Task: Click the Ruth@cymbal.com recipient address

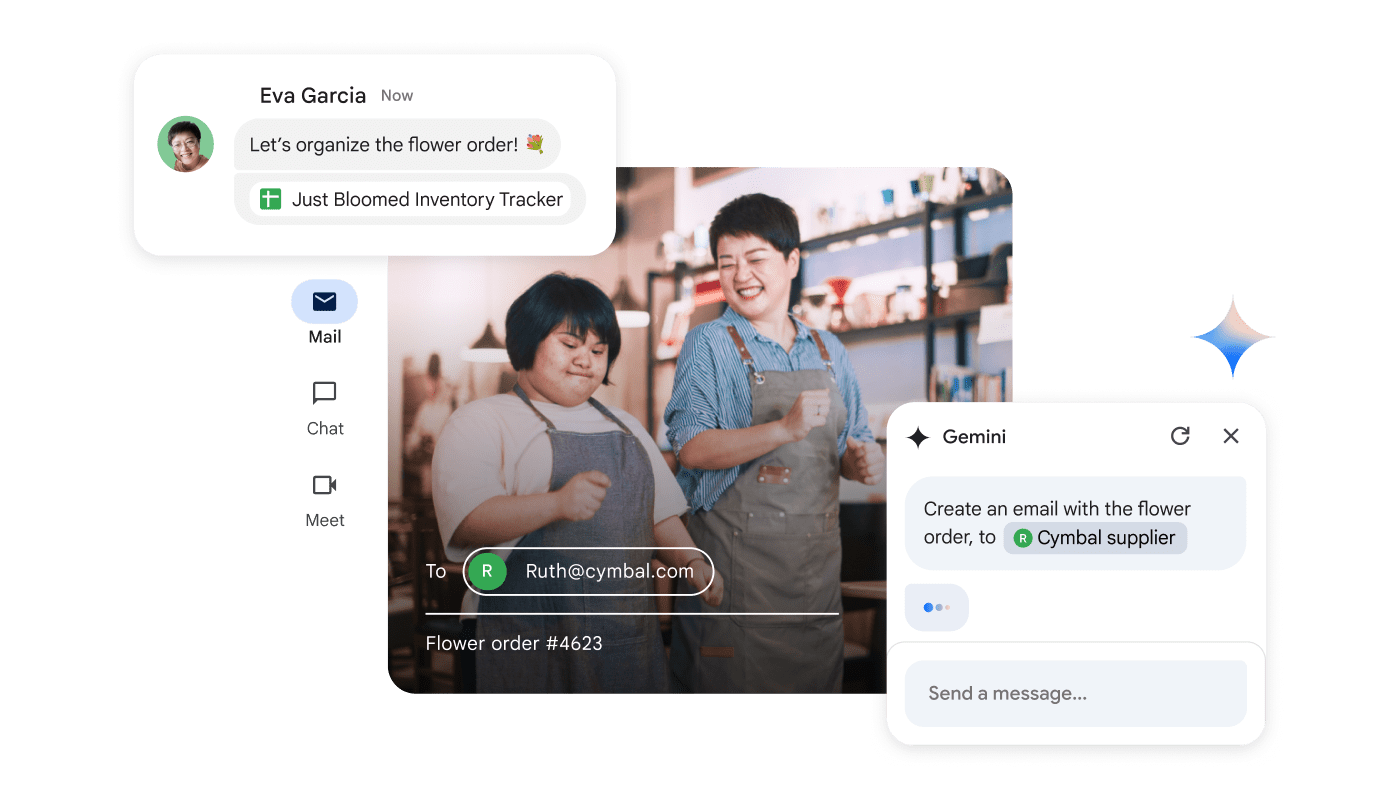Action: (609, 572)
